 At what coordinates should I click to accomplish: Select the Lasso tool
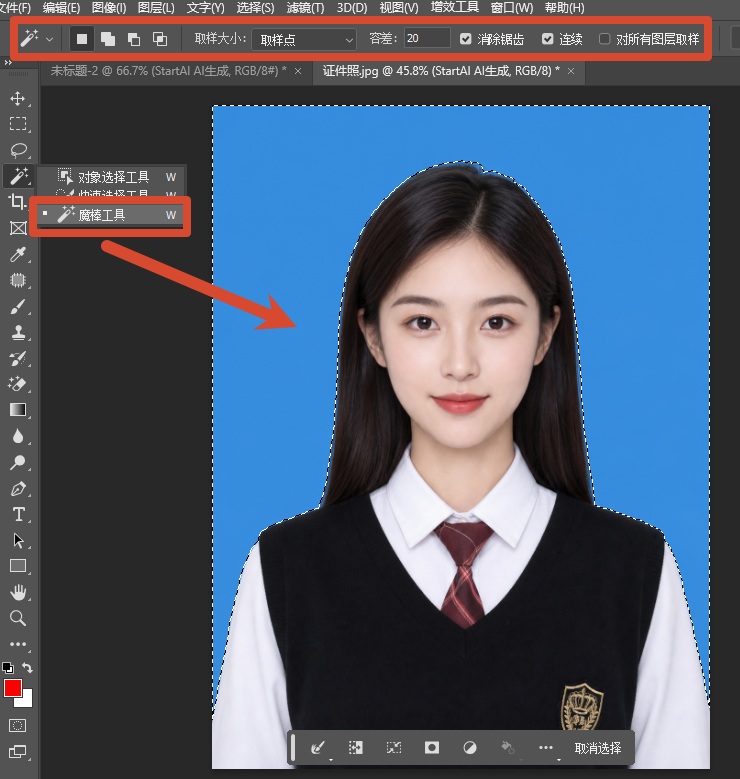tap(18, 150)
